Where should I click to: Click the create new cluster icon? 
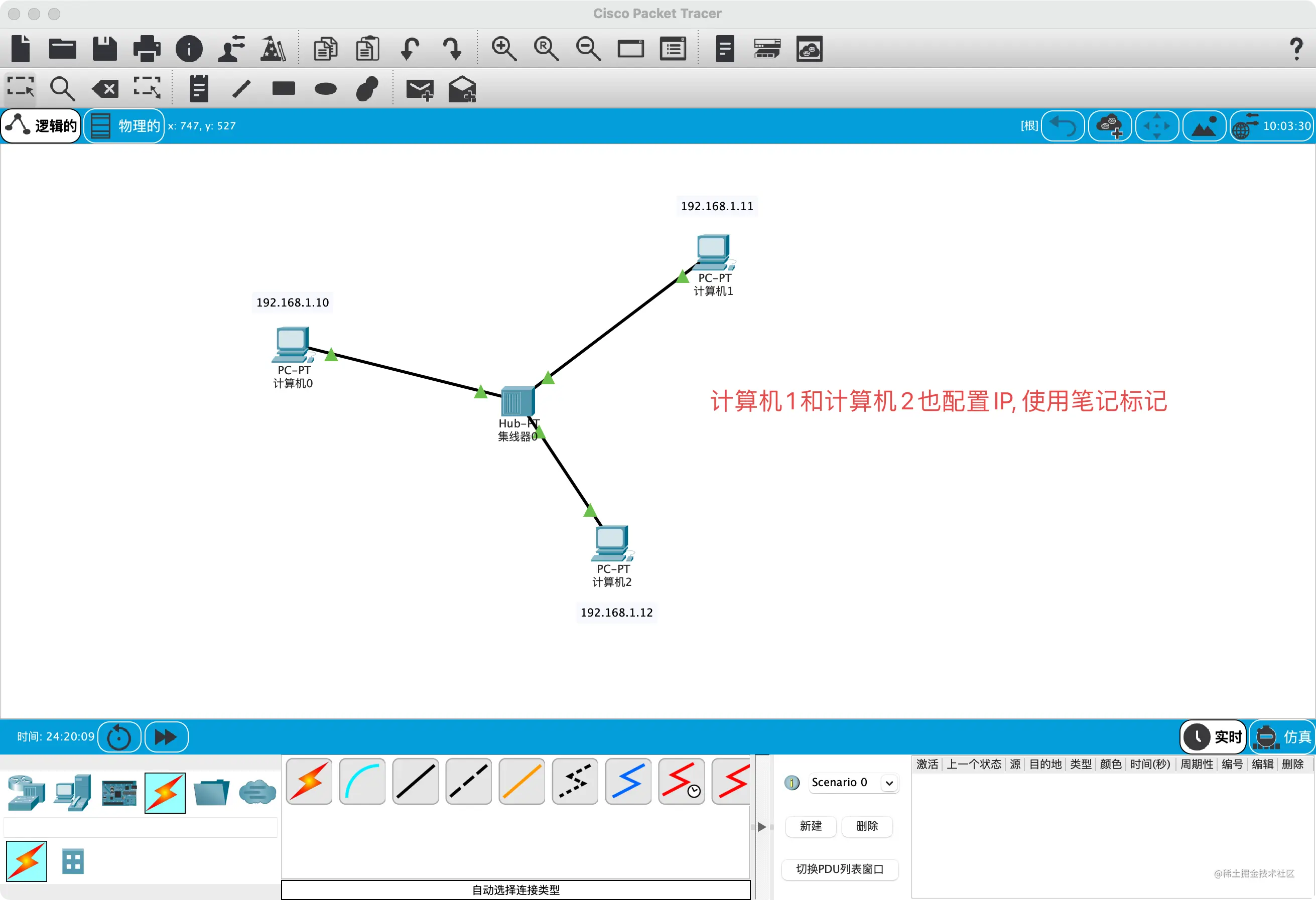(1110, 125)
